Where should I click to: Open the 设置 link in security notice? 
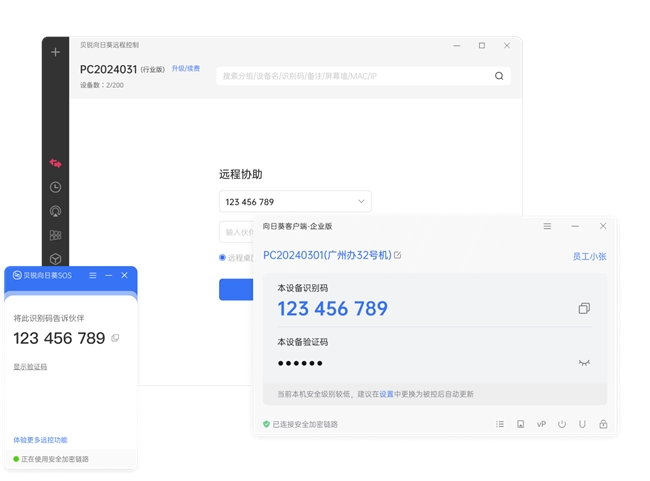tap(386, 395)
